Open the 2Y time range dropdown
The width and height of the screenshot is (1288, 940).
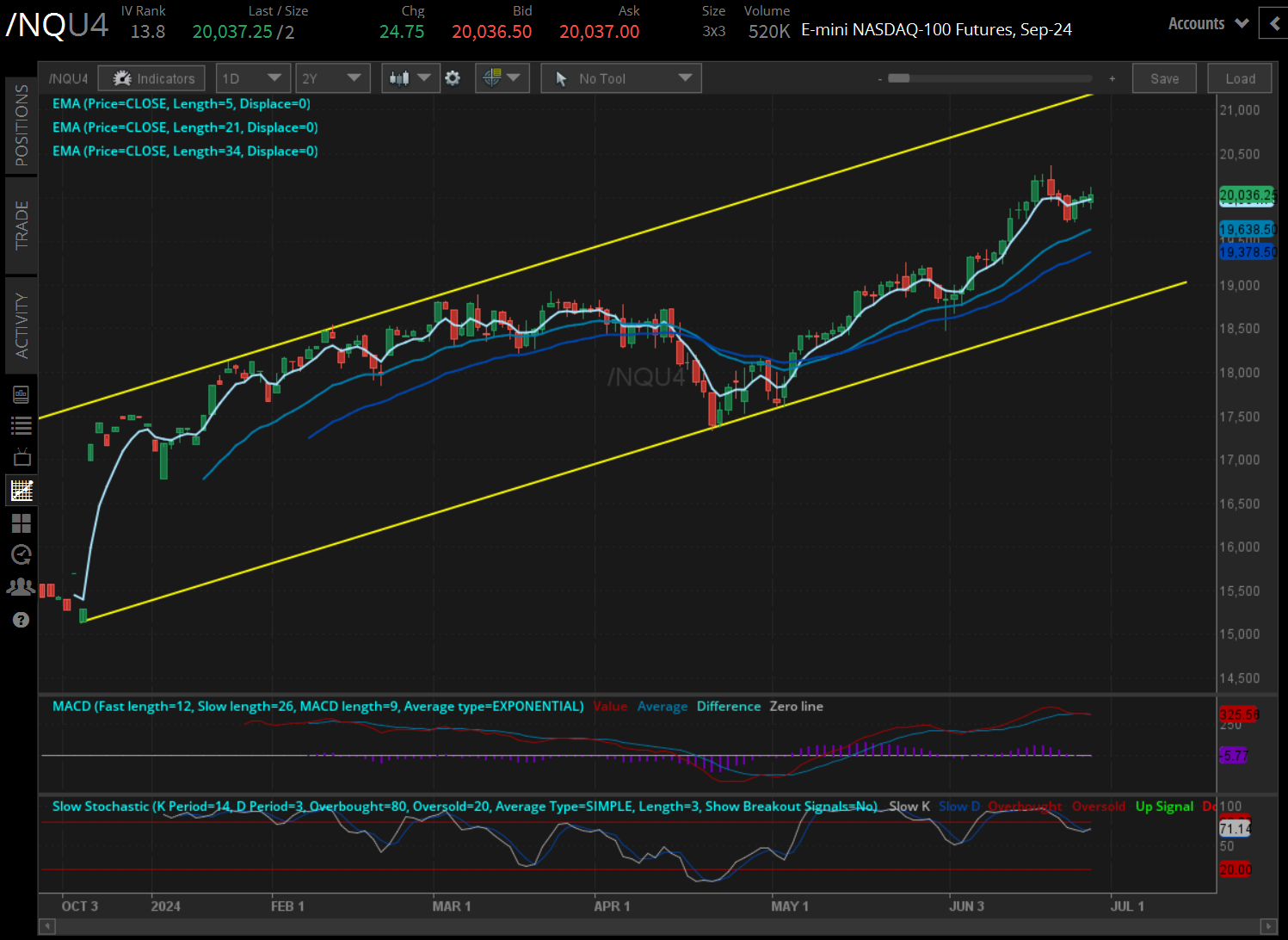pos(332,78)
